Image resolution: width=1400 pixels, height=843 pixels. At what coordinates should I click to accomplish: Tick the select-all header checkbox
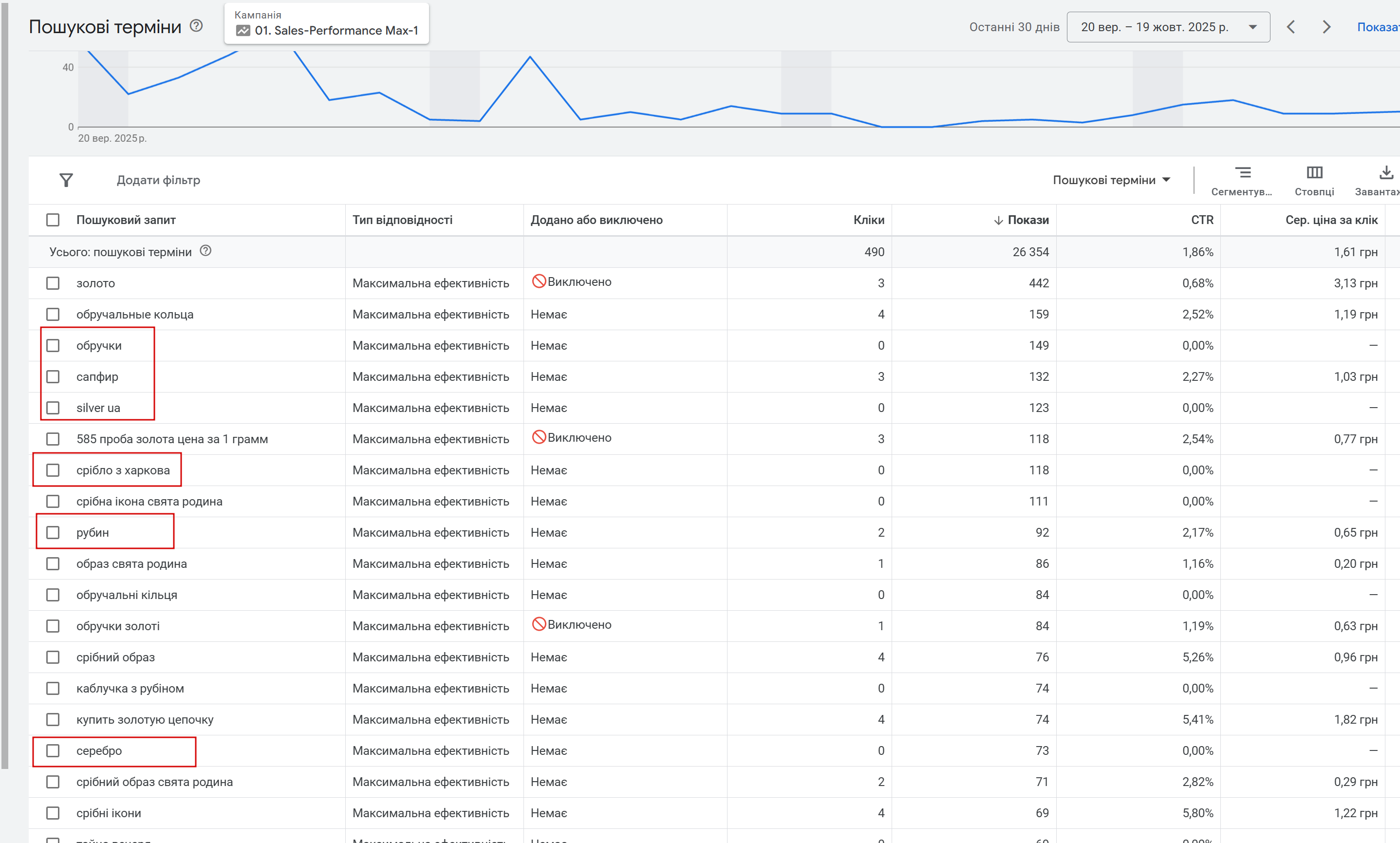[53, 220]
